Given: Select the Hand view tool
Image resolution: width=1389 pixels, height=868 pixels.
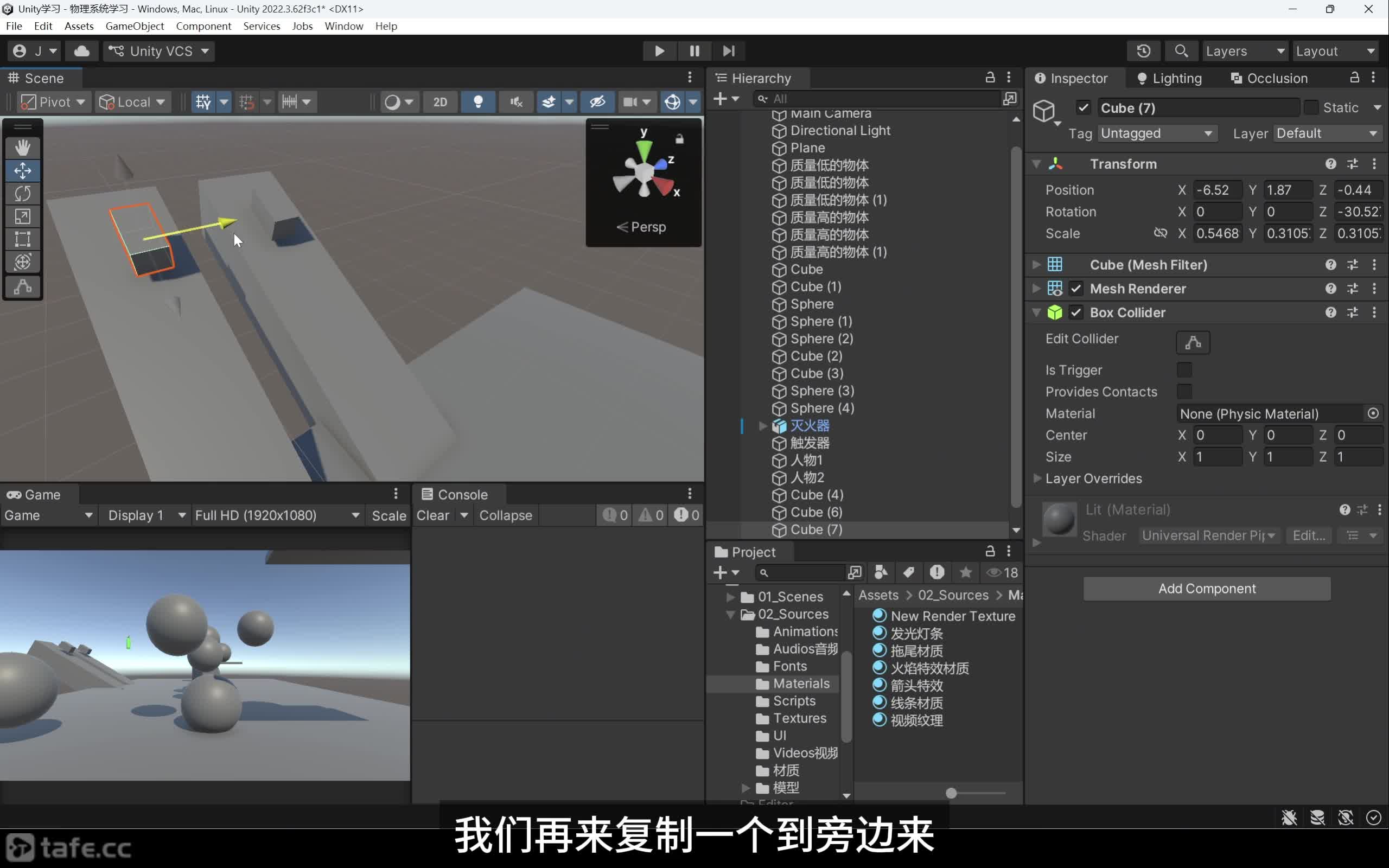Looking at the screenshot, I should click(23, 148).
